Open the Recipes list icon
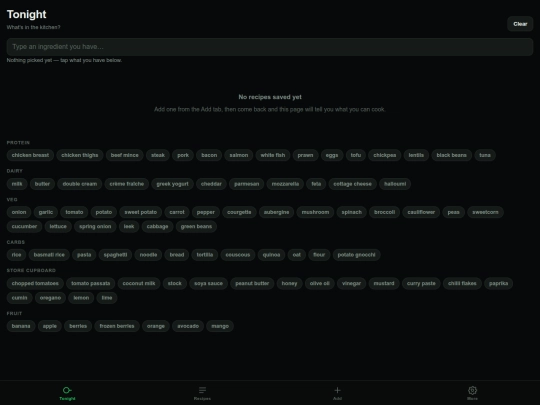The image size is (540, 405). click(202, 390)
